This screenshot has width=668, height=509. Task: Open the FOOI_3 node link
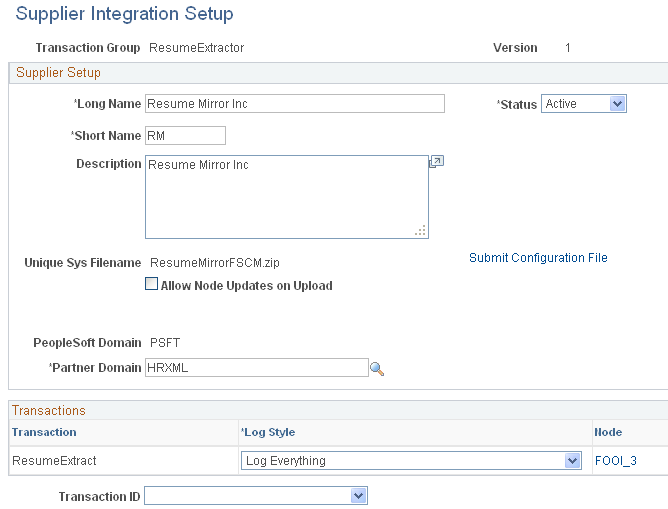pos(616,460)
